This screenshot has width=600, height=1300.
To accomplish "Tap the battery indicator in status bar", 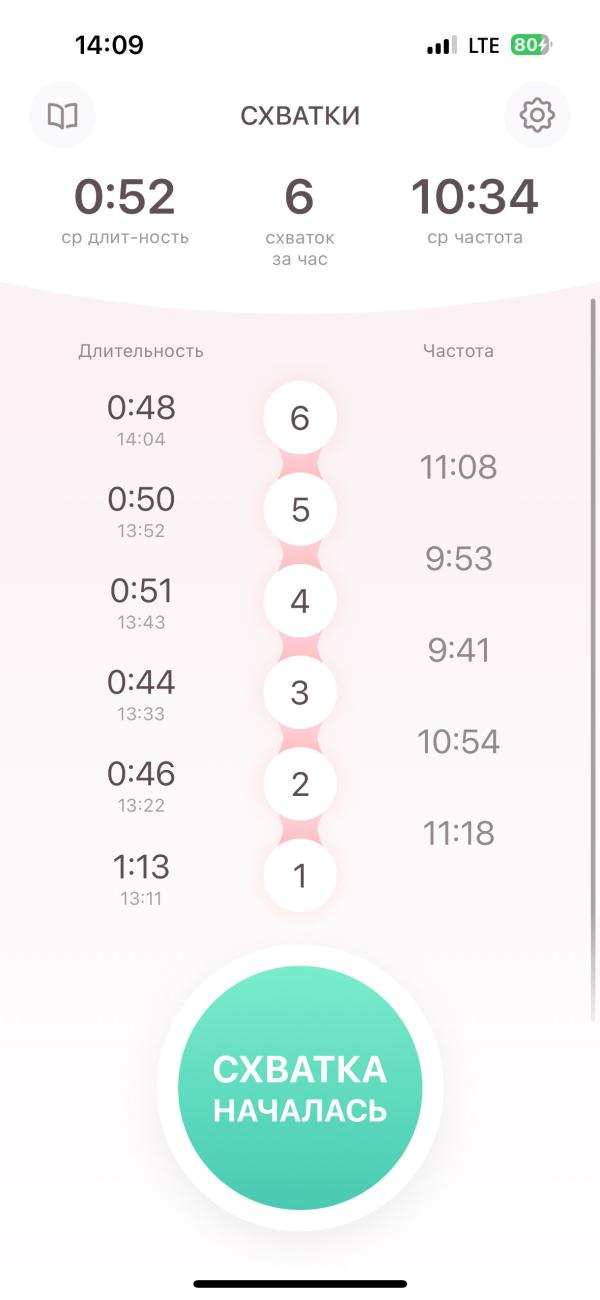I will pyautogui.click(x=531, y=45).
